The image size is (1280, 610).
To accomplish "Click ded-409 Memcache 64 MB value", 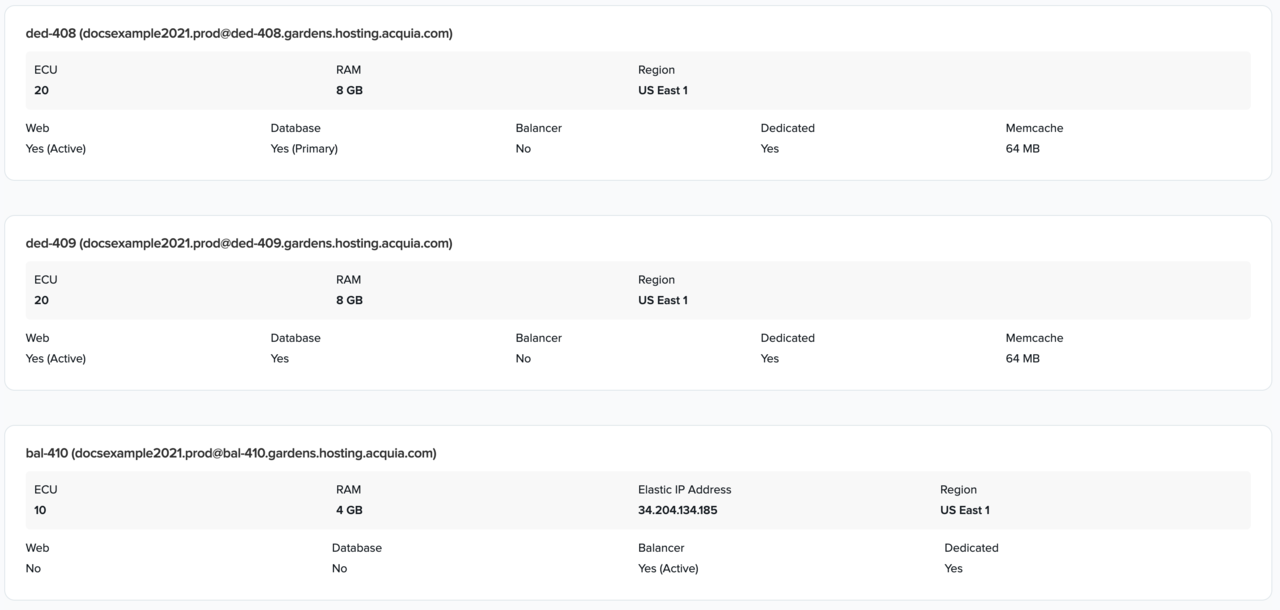I will tap(1022, 359).
